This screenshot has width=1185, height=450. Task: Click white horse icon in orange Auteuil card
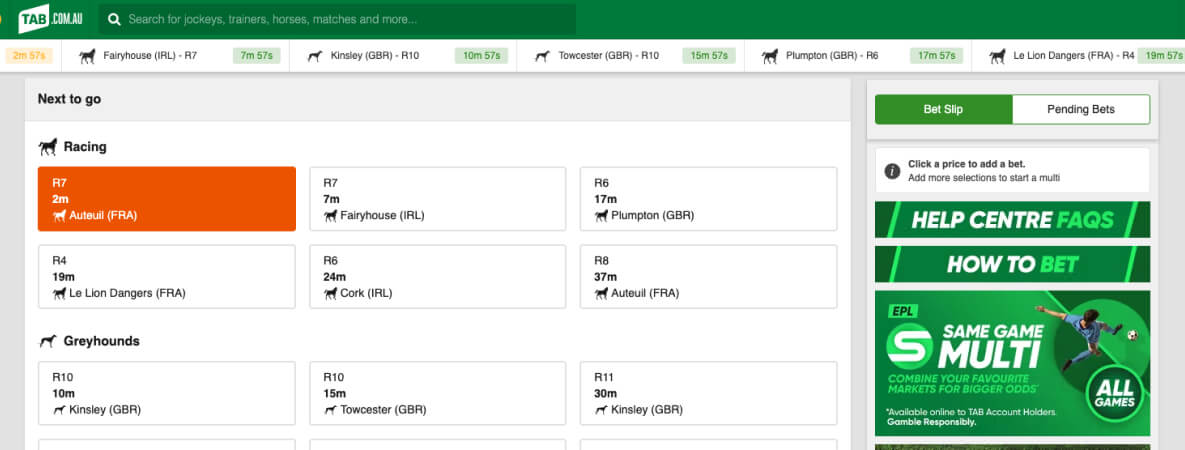[59, 216]
